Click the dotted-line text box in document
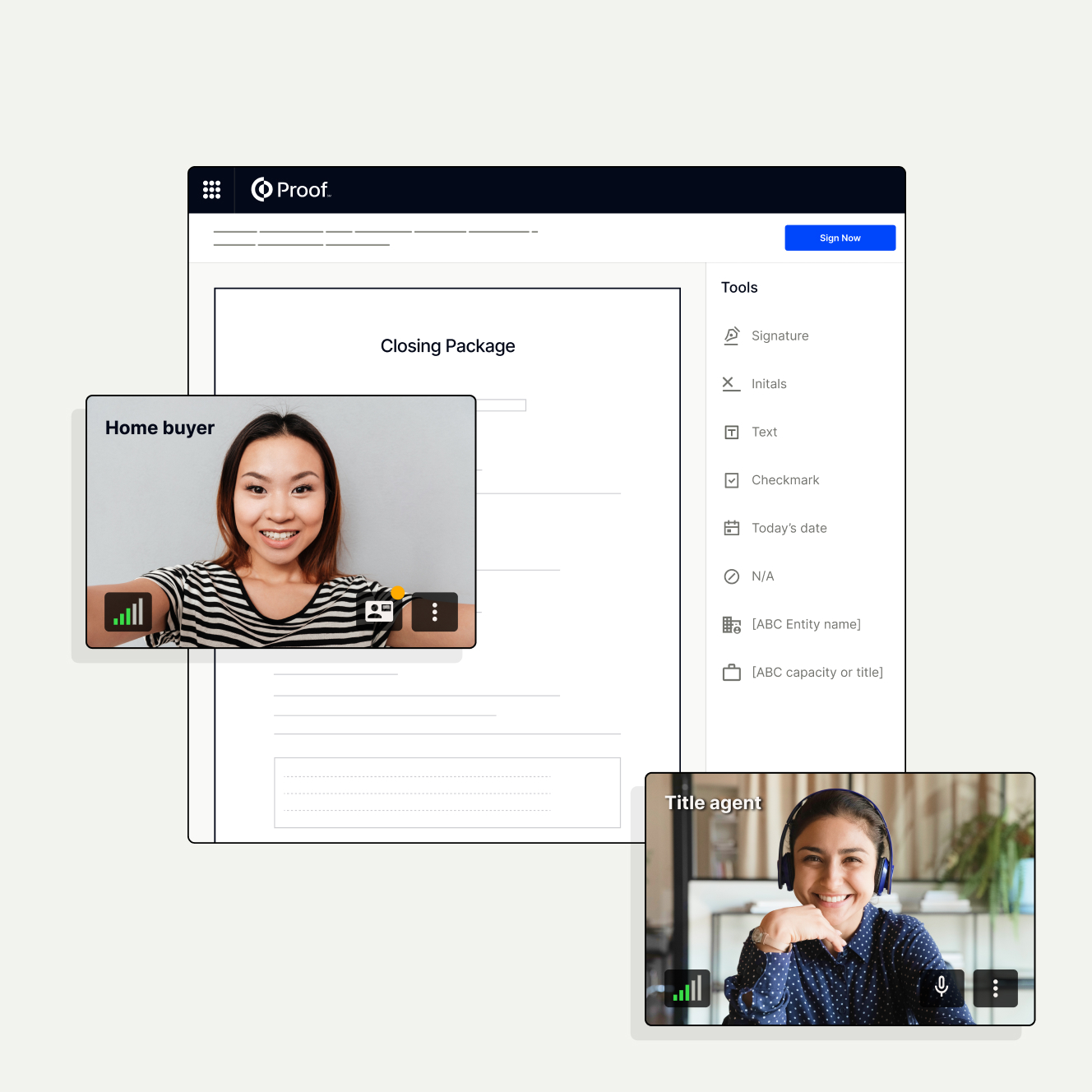 tap(447, 793)
